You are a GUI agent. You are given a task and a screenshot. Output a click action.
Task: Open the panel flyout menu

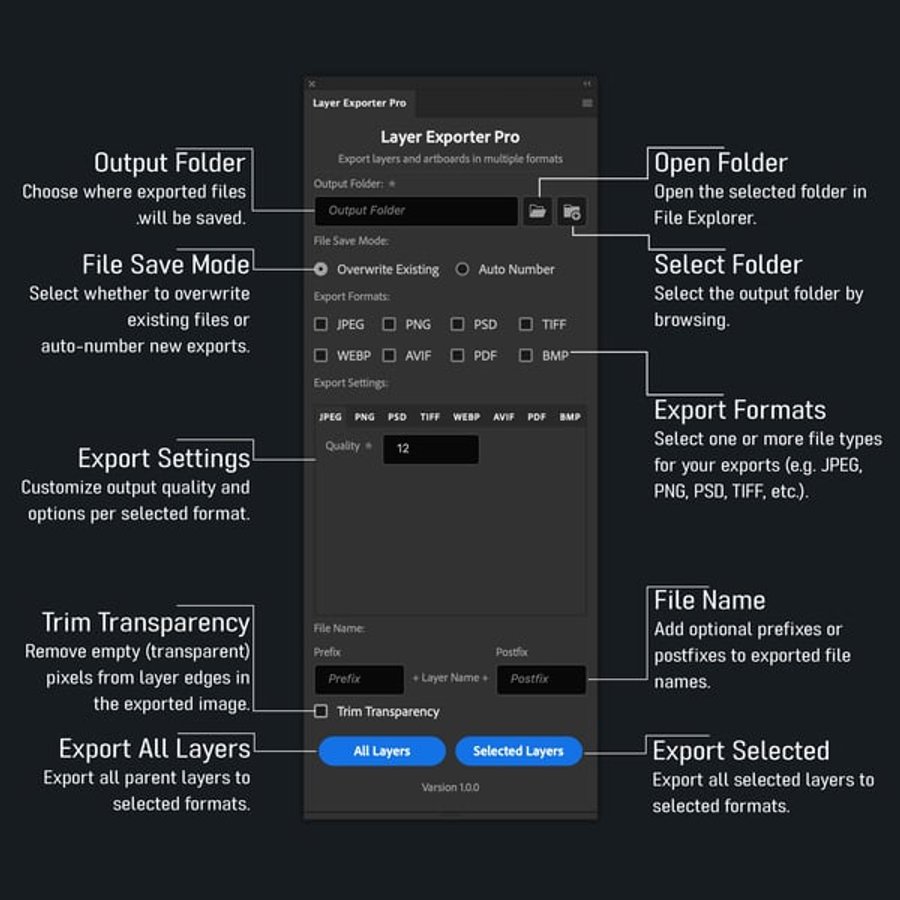[585, 102]
